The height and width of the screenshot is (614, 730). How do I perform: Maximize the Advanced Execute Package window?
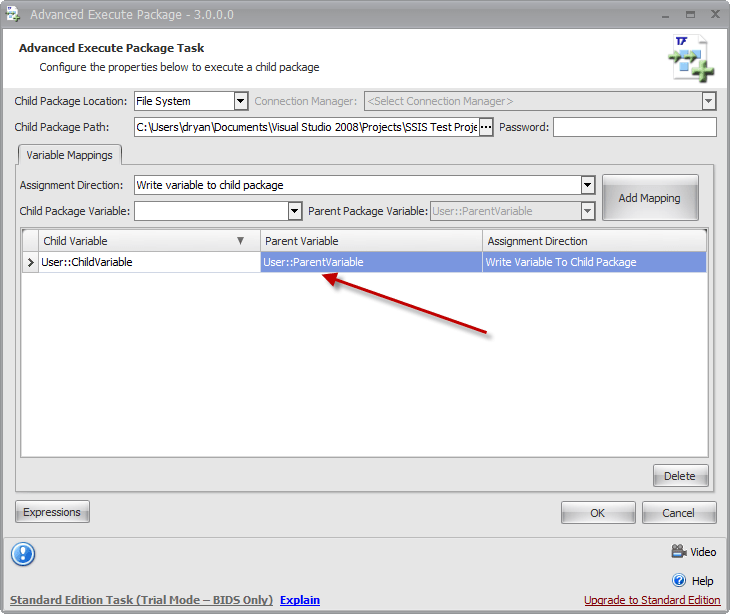point(690,14)
